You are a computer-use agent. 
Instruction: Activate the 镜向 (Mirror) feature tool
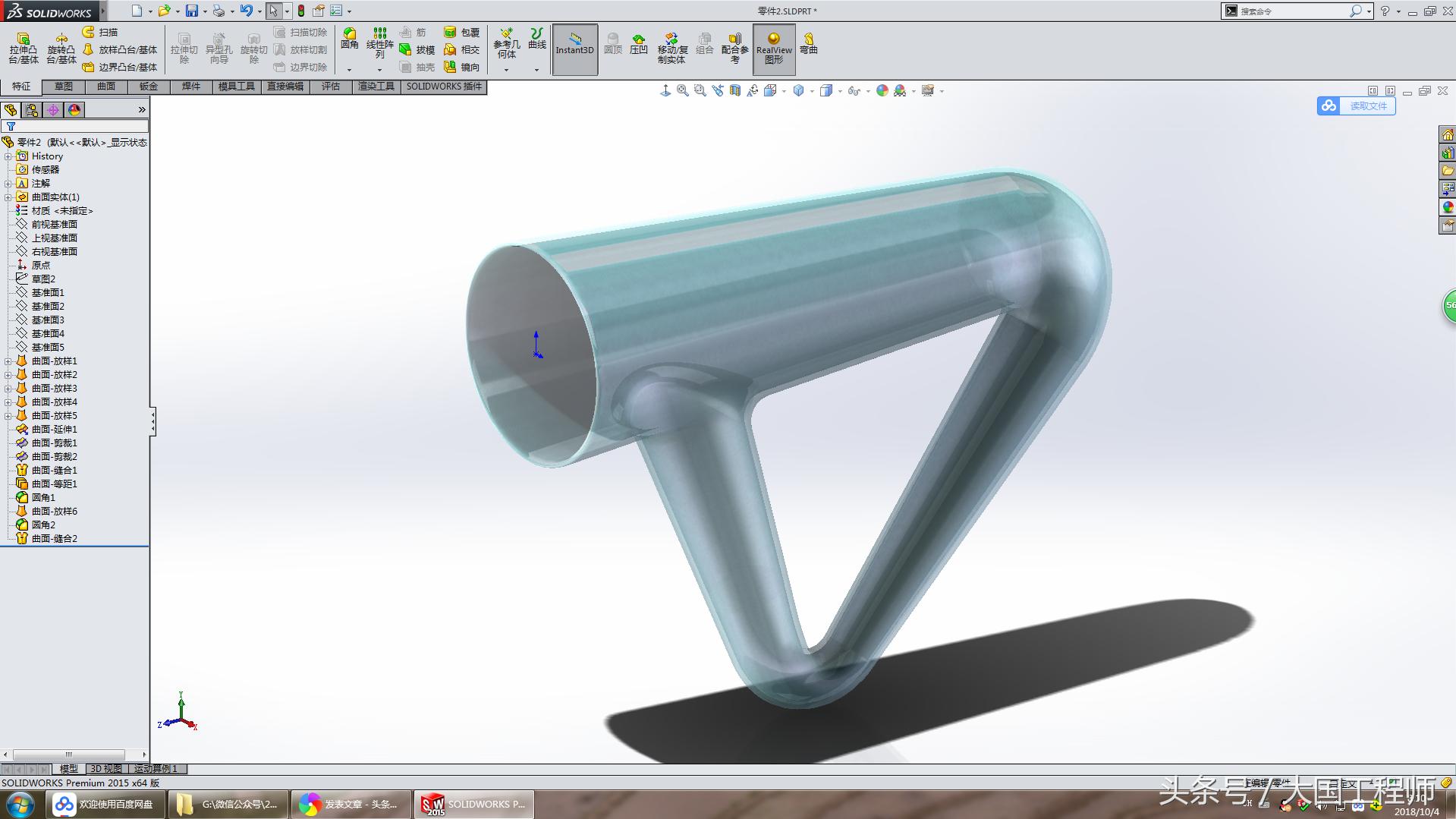(466, 66)
